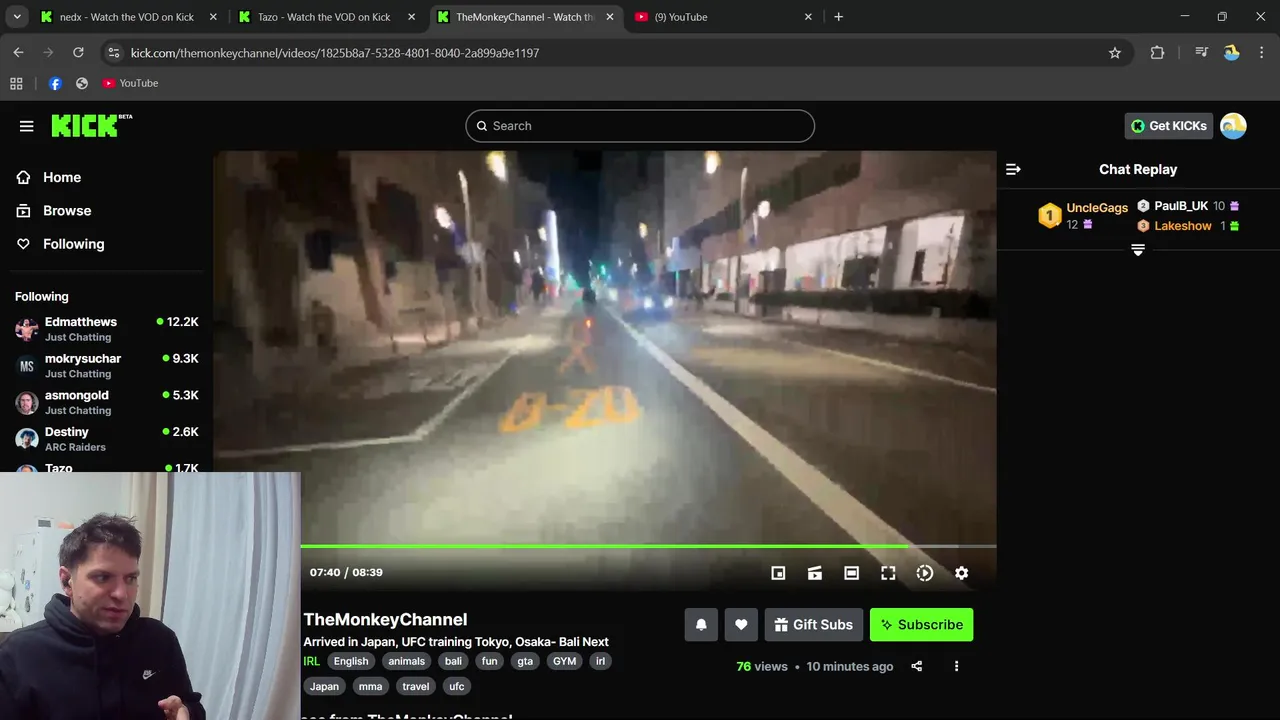
Task: Open Chrome three-dot menu
Action: [x=1262, y=53]
